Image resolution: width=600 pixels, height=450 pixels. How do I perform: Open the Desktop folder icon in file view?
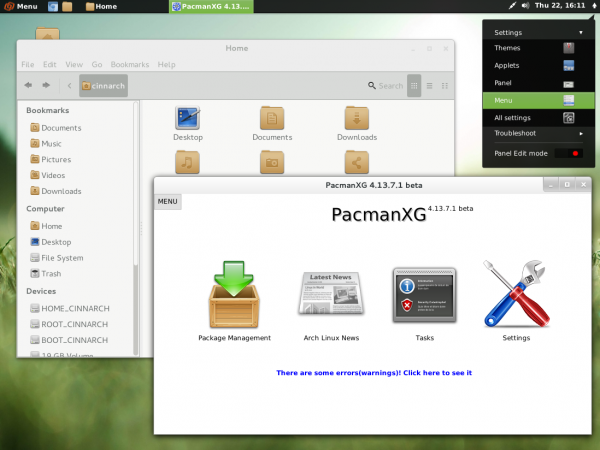188,118
